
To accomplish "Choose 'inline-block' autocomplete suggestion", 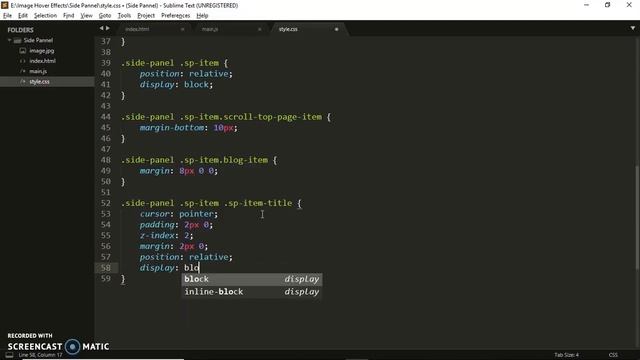I will [x=251, y=292].
